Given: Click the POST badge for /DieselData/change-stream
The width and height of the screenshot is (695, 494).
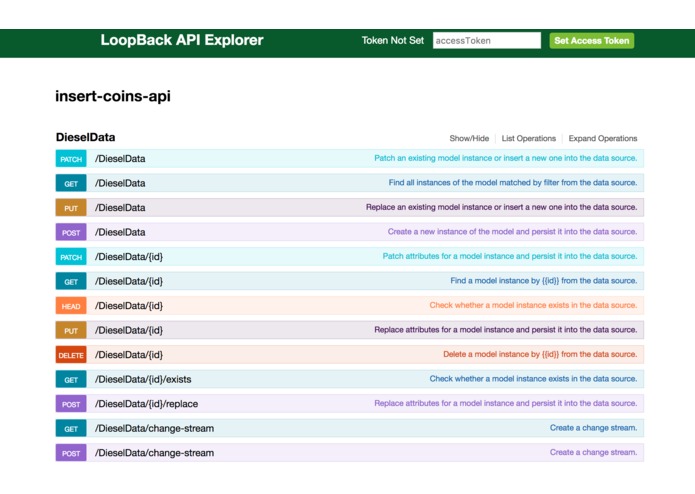Looking at the screenshot, I should point(71,453).
